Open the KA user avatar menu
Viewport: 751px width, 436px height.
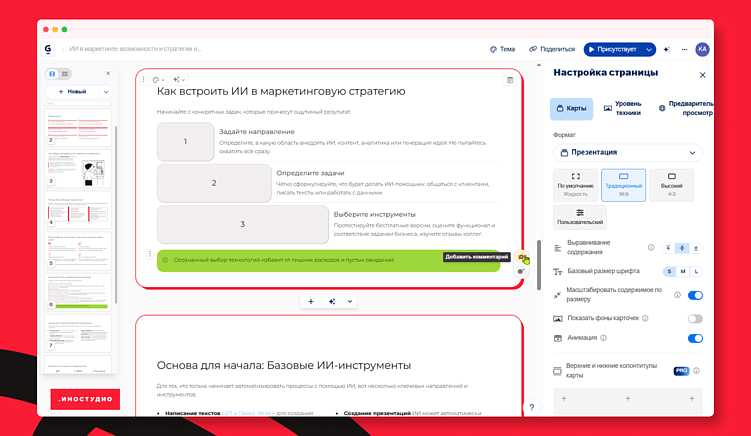[702, 49]
